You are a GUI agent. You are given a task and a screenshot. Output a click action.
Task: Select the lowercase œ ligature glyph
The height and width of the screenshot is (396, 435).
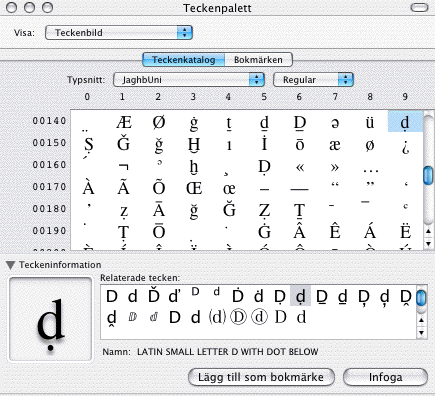[229, 189]
